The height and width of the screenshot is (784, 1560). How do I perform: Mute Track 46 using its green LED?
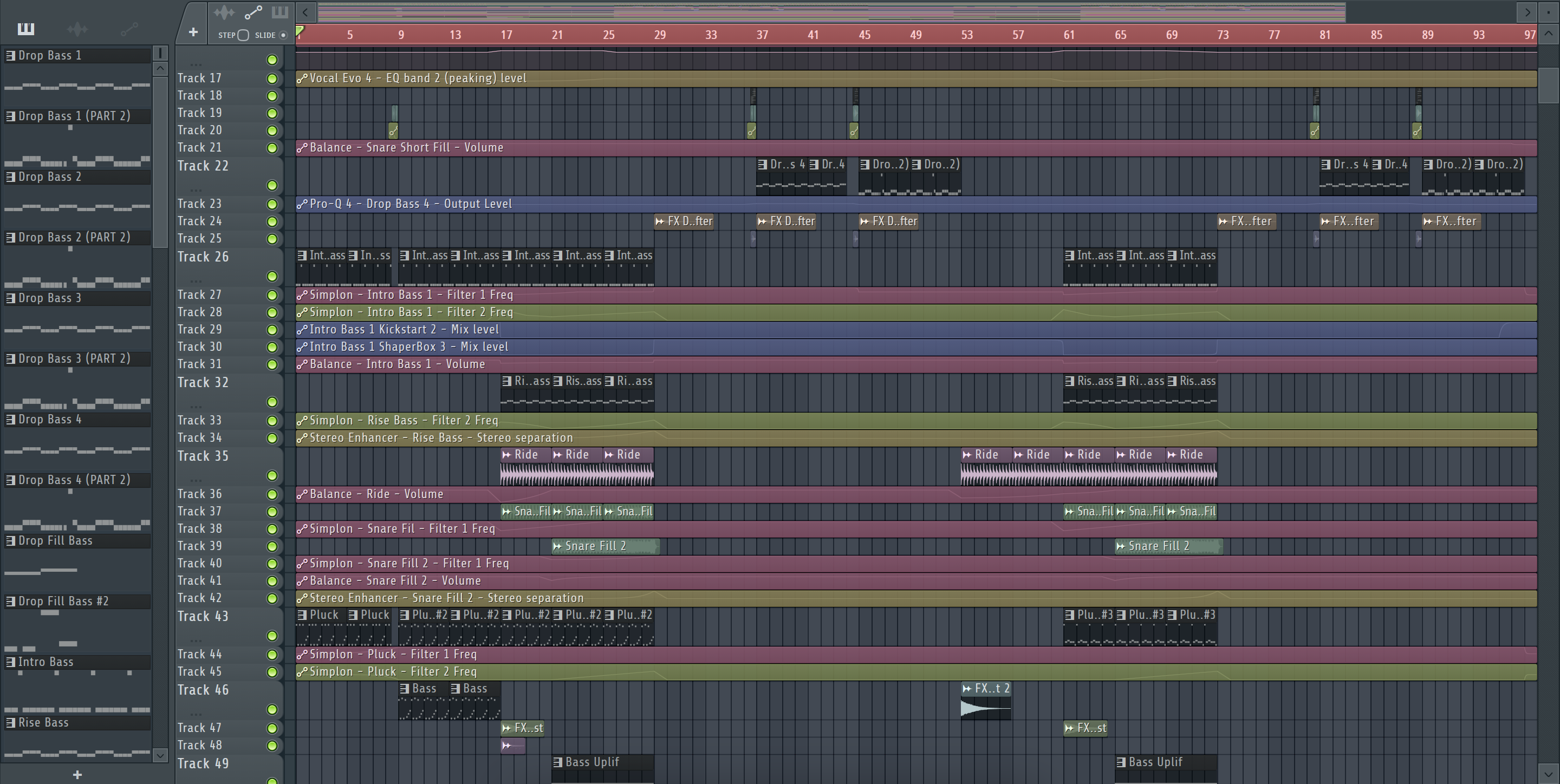coord(272,709)
